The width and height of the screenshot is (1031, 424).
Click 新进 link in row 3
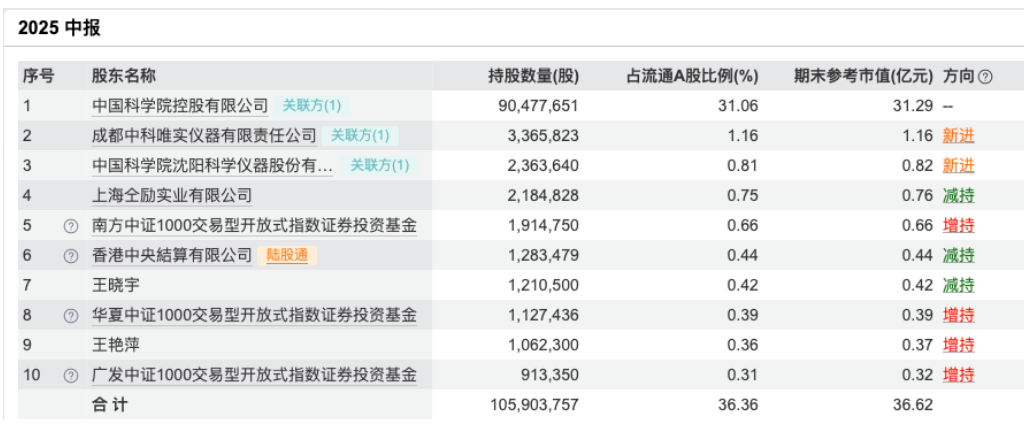tap(959, 165)
